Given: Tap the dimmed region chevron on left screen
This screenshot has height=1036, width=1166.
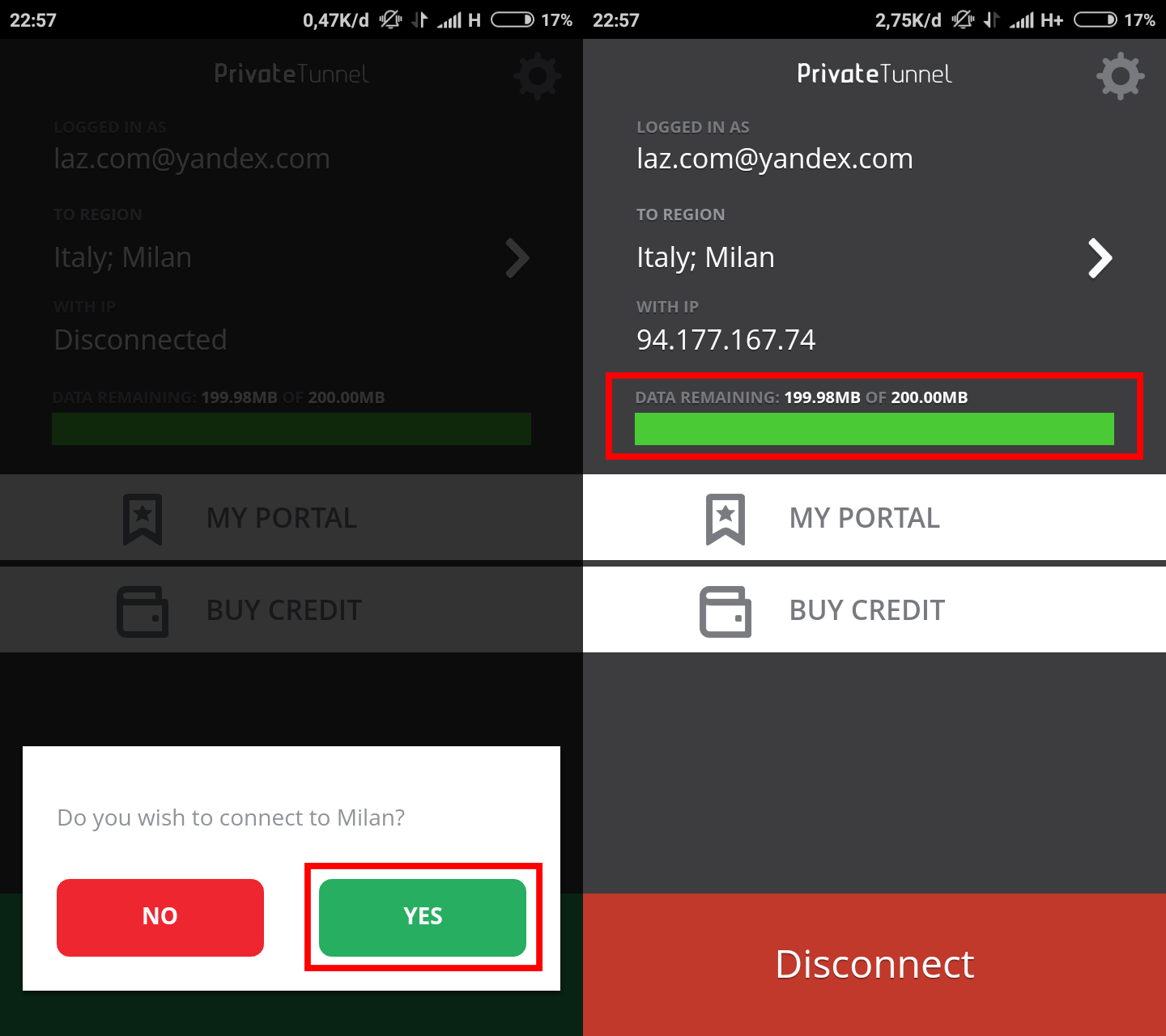Looking at the screenshot, I should [x=517, y=258].
